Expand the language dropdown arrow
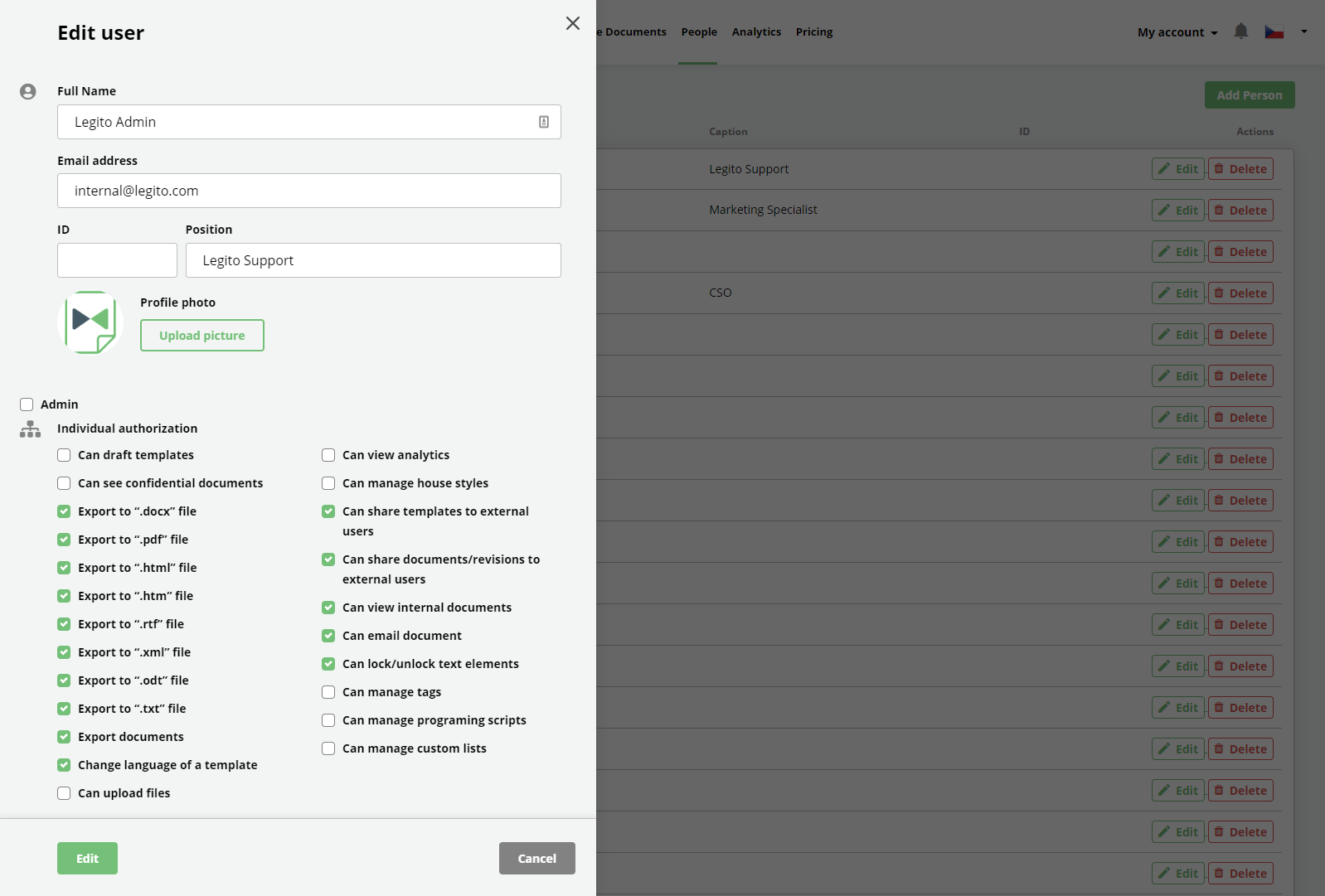The image size is (1325, 896). (1303, 31)
